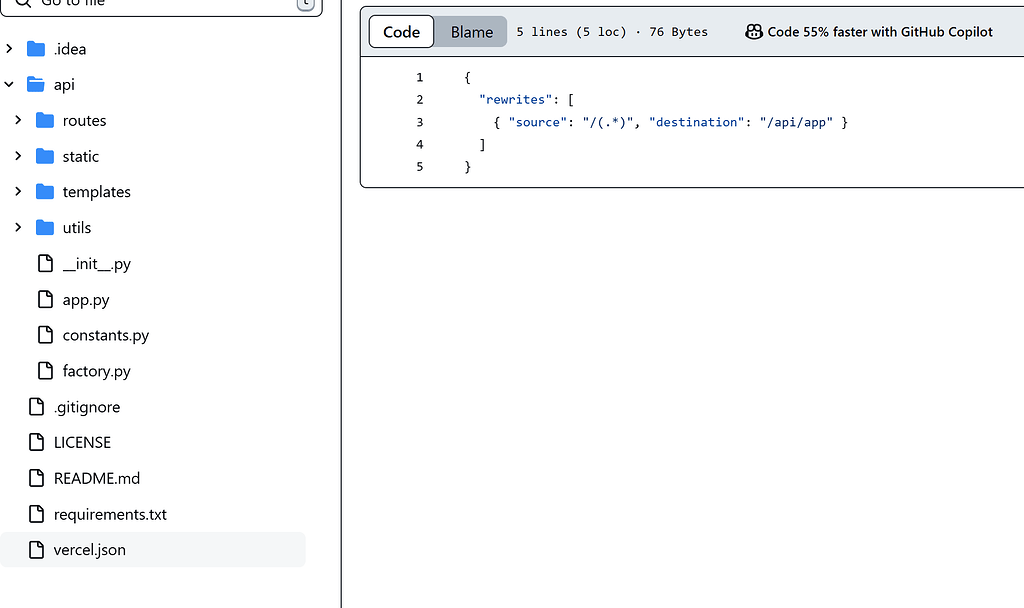Image resolution: width=1024 pixels, height=608 pixels.
Task: Switch to the Code tab
Action: click(x=402, y=32)
